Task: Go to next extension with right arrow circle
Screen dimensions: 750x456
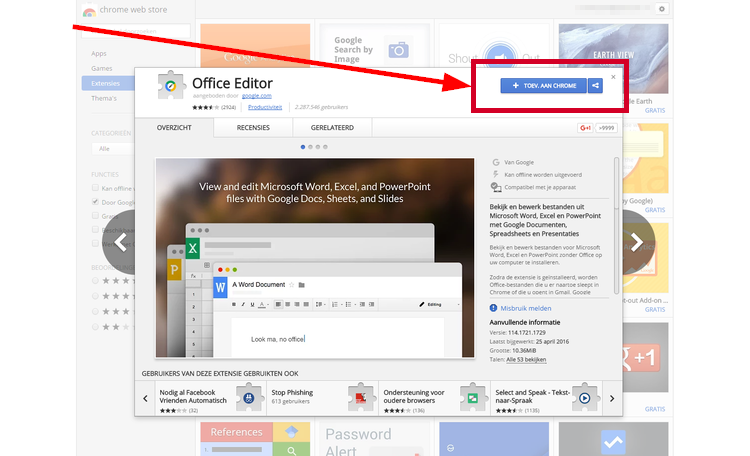Action: (638, 242)
